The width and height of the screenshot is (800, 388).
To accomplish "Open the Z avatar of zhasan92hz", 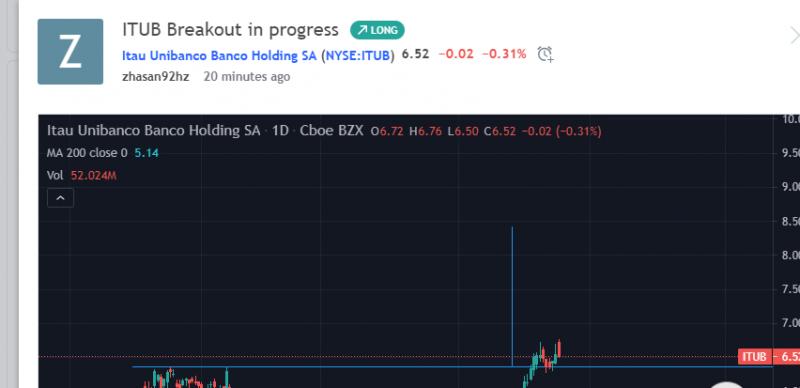I will point(70,52).
